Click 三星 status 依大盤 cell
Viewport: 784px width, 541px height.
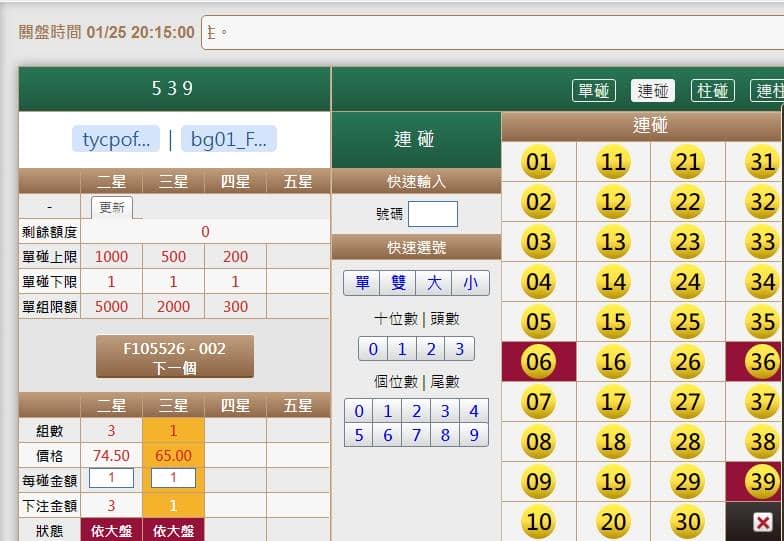pos(173,530)
